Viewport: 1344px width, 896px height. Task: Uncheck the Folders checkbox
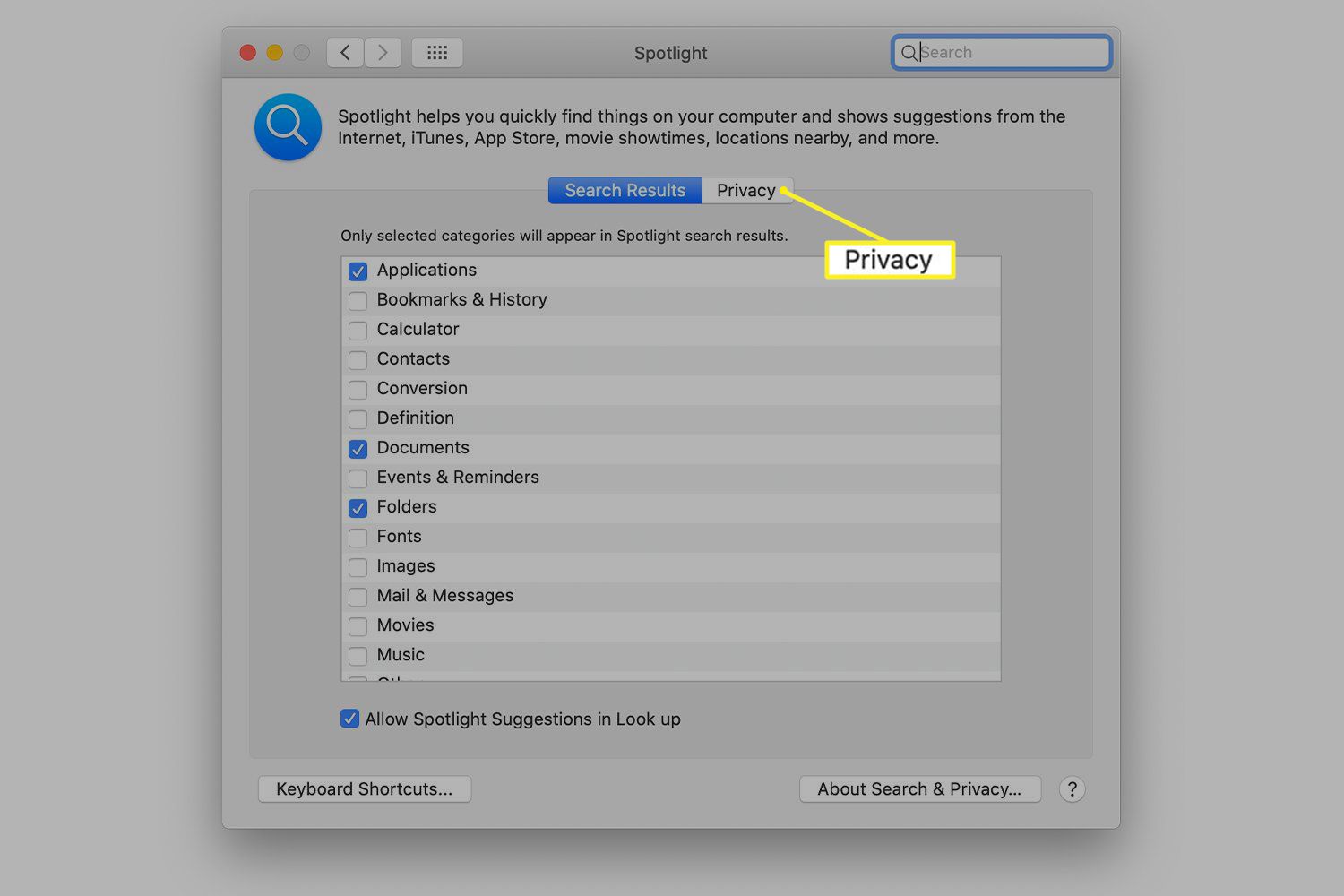point(358,507)
